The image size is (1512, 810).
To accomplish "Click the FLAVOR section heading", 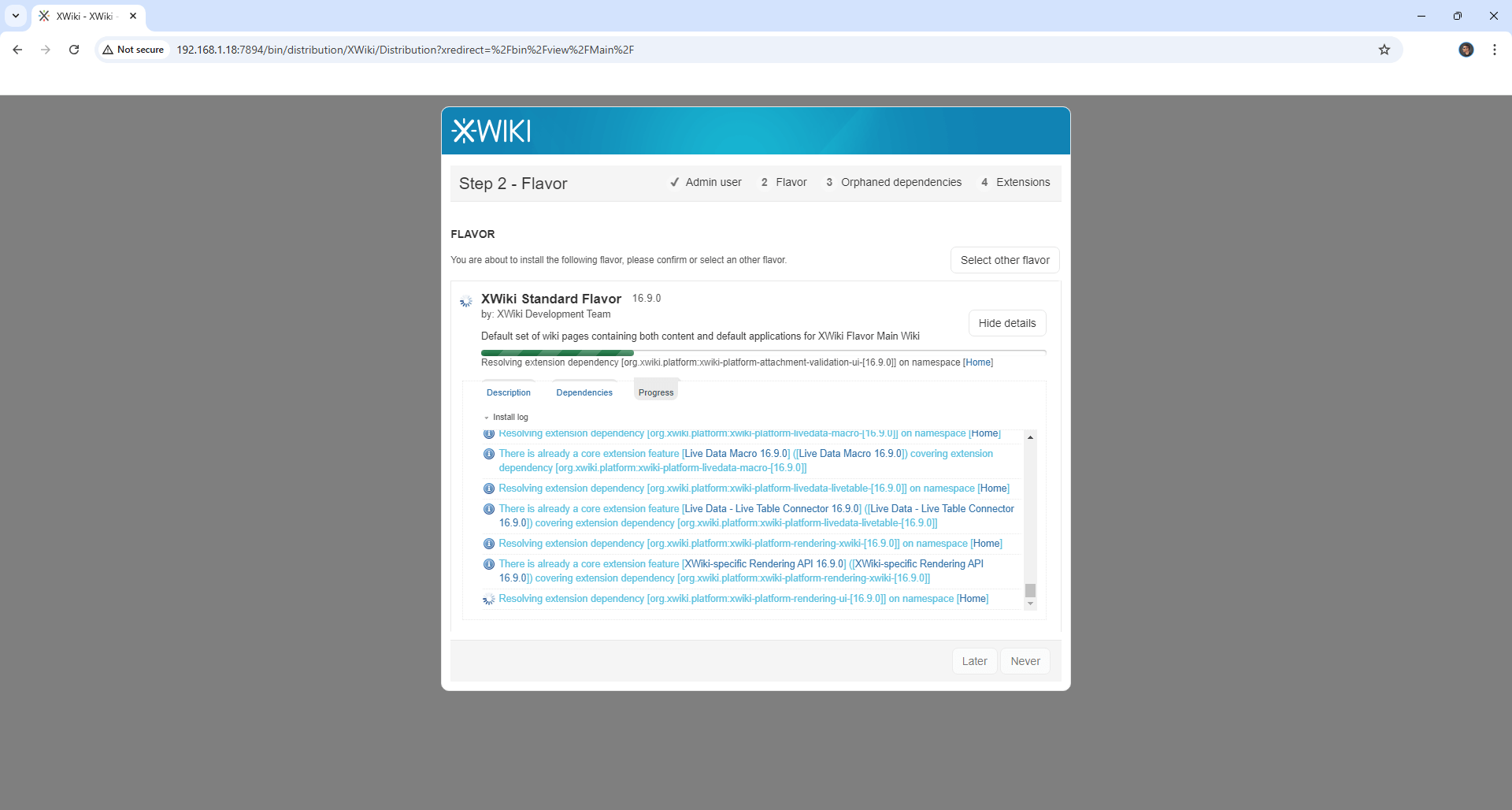I will click(472, 234).
